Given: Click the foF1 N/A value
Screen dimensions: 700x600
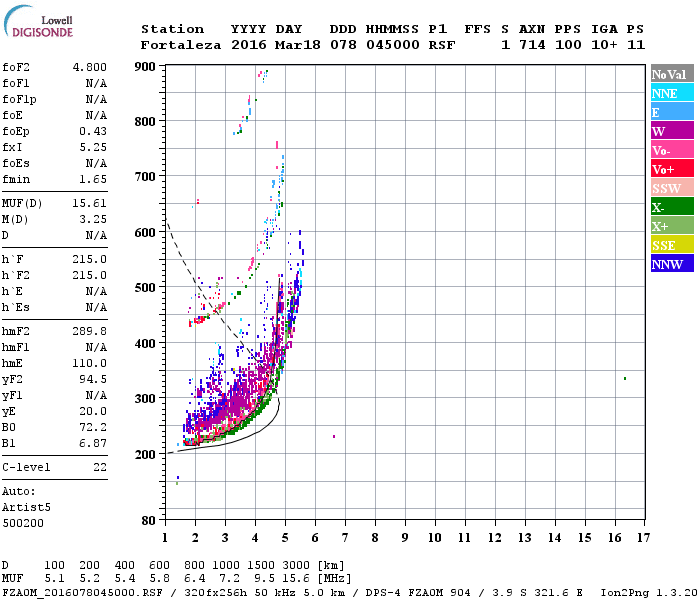Looking at the screenshot, I should 96,83.
